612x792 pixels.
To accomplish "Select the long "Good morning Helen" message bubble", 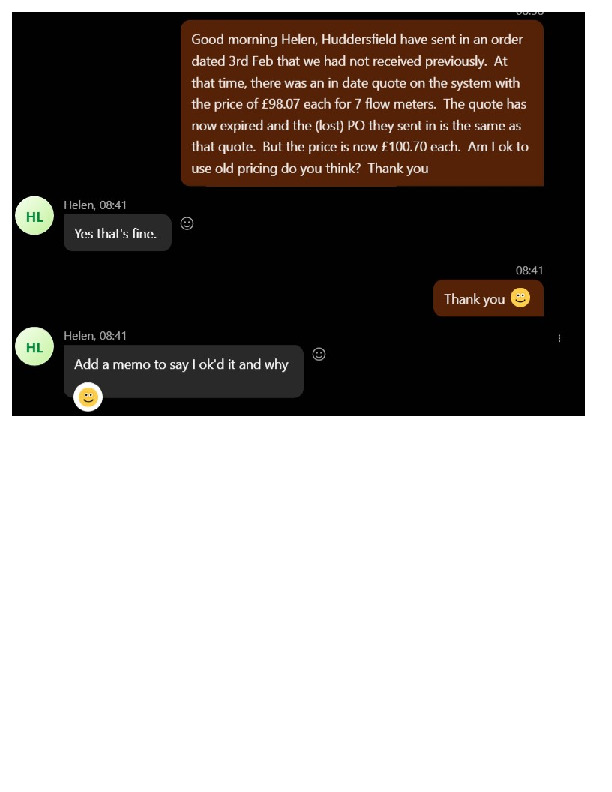I will tap(362, 103).
